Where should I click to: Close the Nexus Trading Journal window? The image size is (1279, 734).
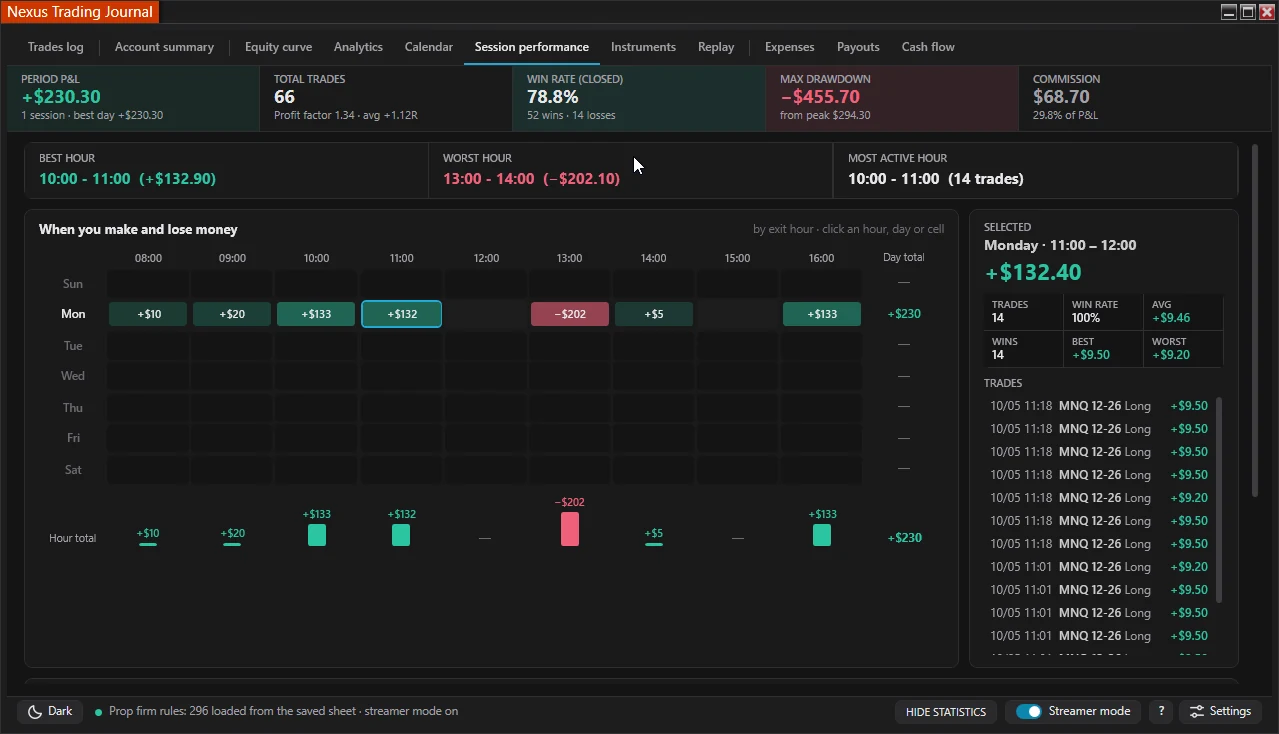pyautogui.click(x=1266, y=12)
